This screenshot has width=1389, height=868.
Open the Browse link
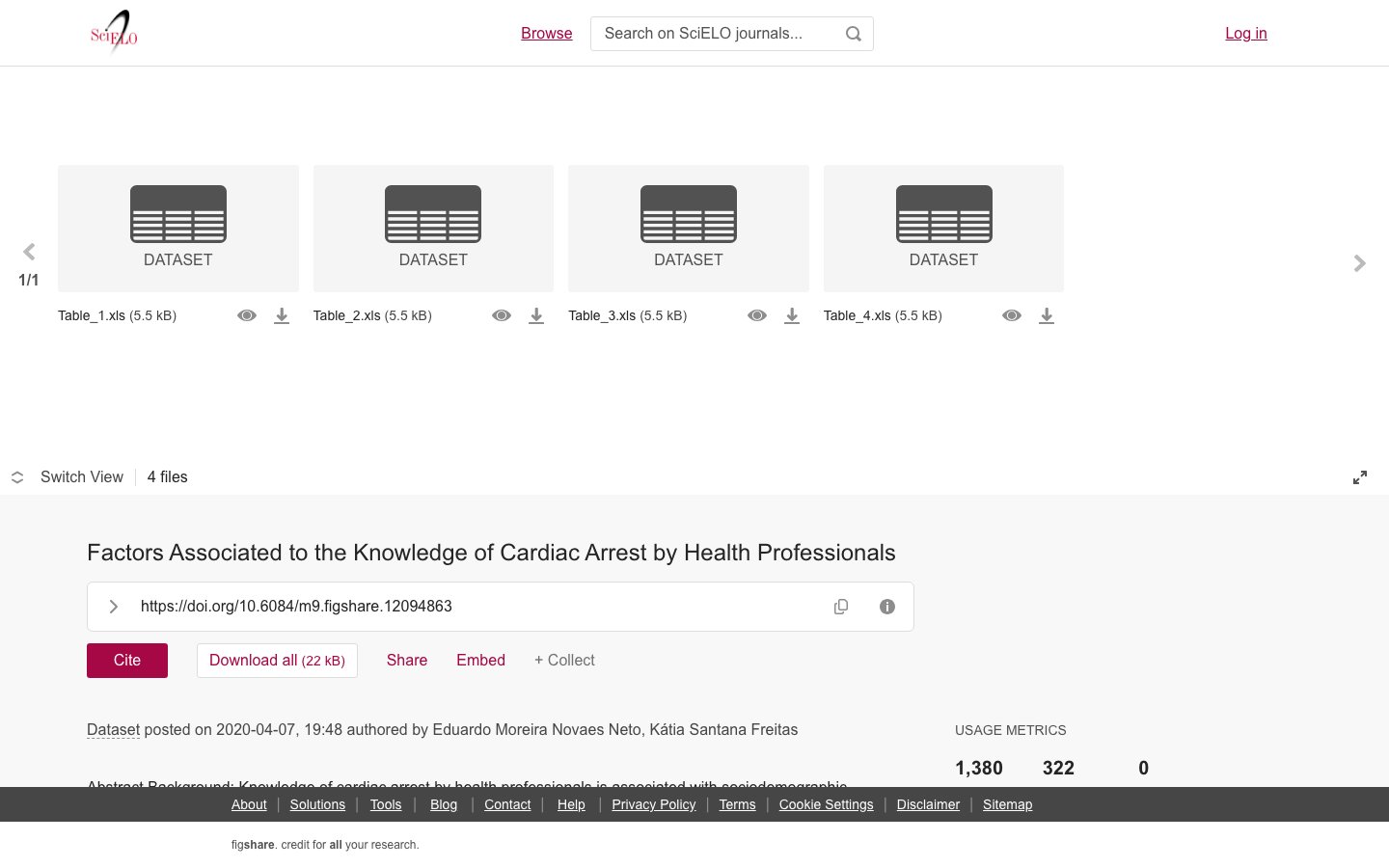(547, 33)
